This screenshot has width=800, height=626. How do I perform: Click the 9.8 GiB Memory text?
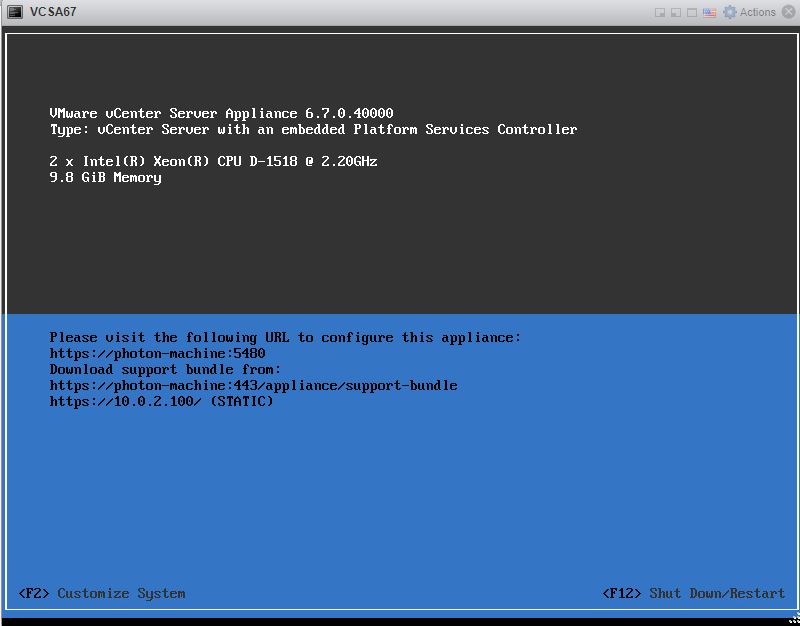pyautogui.click(x=105, y=177)
